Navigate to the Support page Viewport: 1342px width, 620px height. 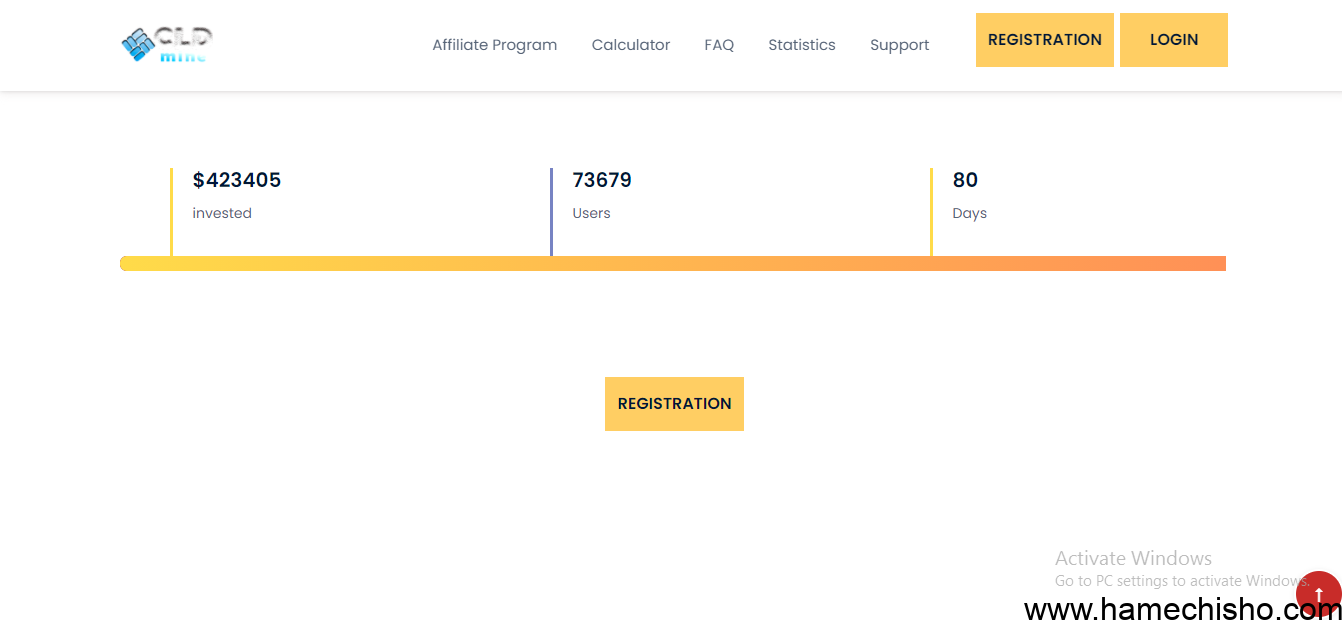pyautogui.click(x=899, y=45)
